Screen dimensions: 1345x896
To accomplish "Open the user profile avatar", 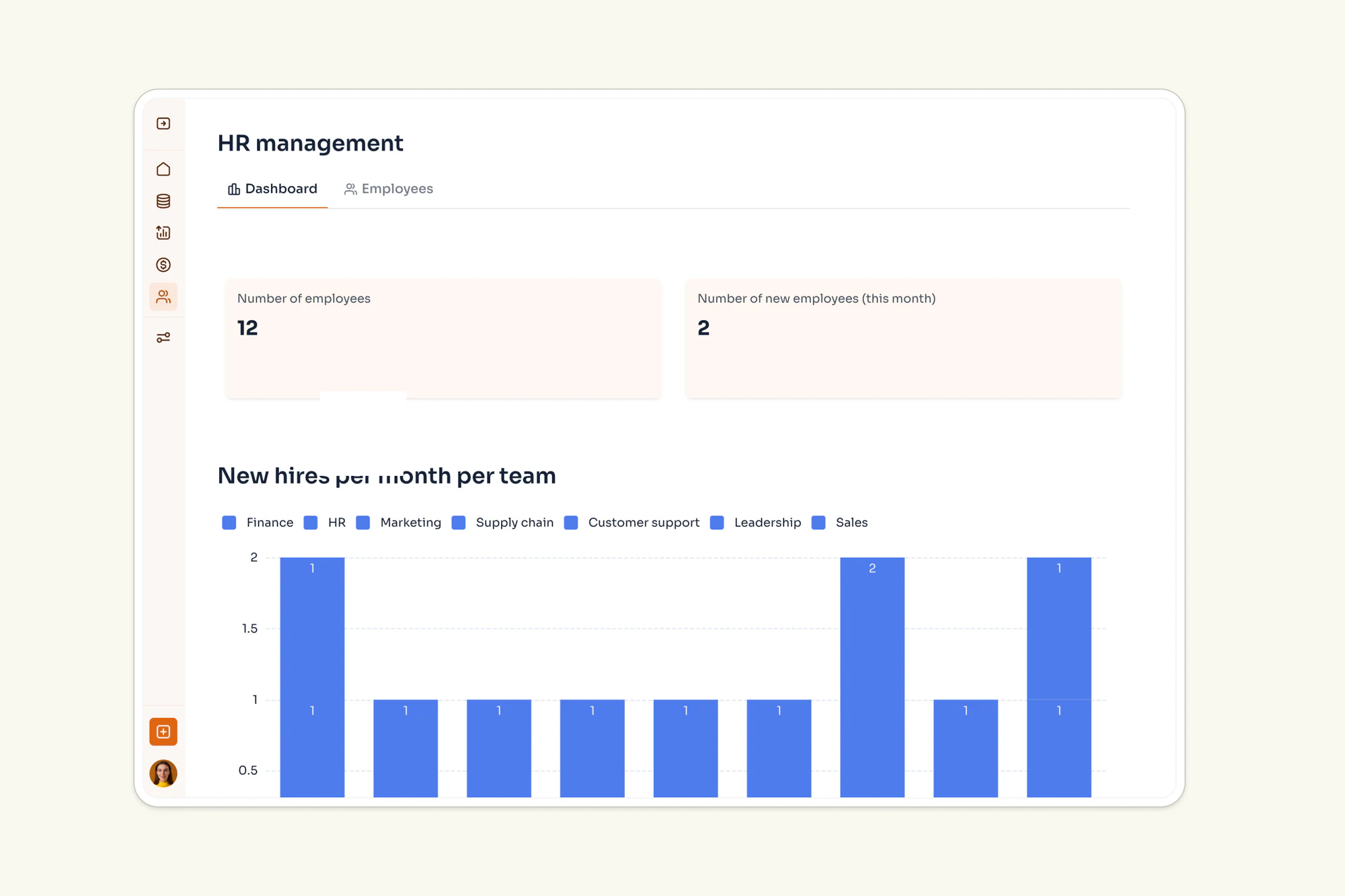I will click(163, 773).
